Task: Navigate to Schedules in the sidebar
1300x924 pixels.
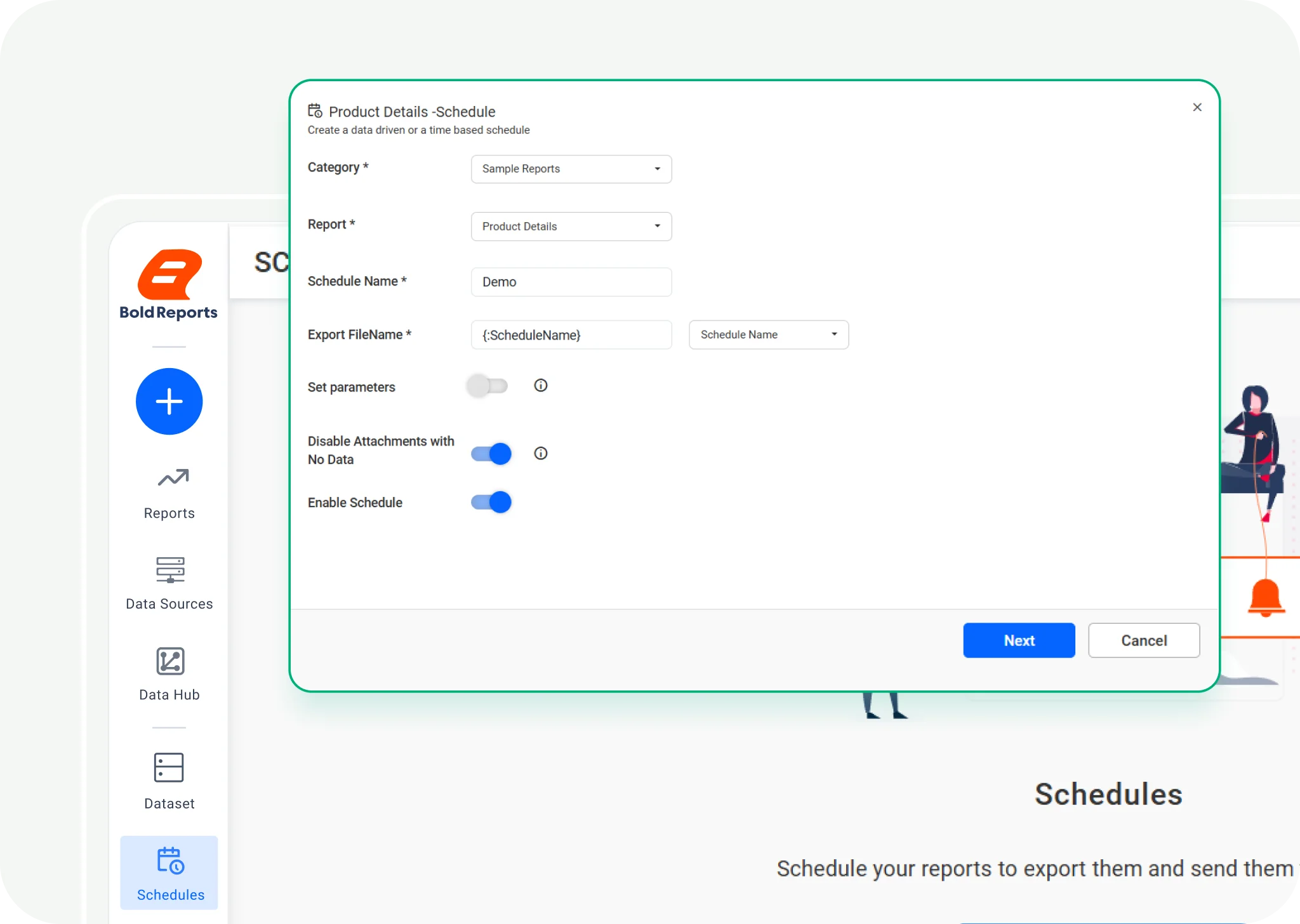Action: (169, 895)
